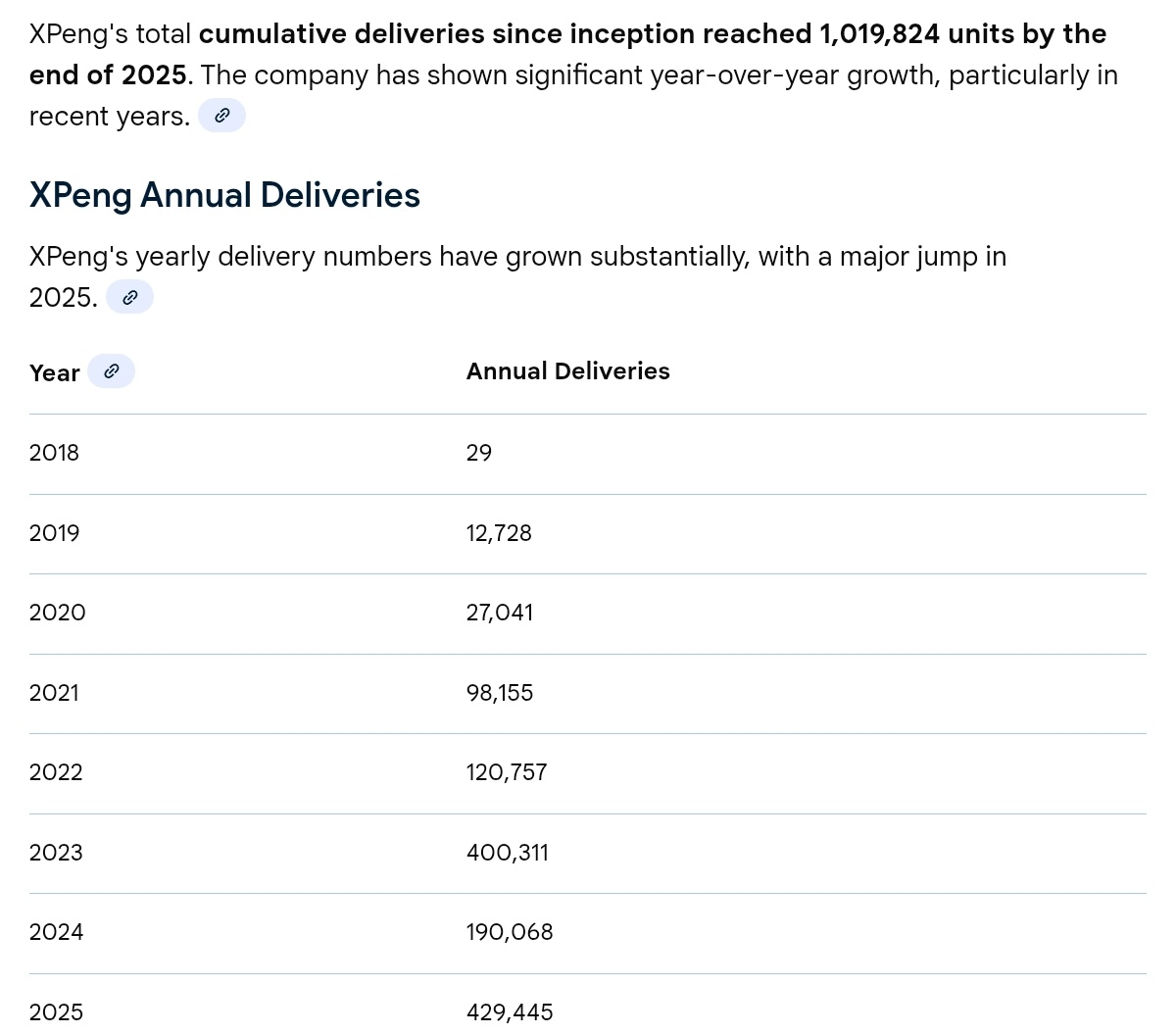Open the link icon beside Year header
The image size is (1176, 1034).
coord(111,371)
